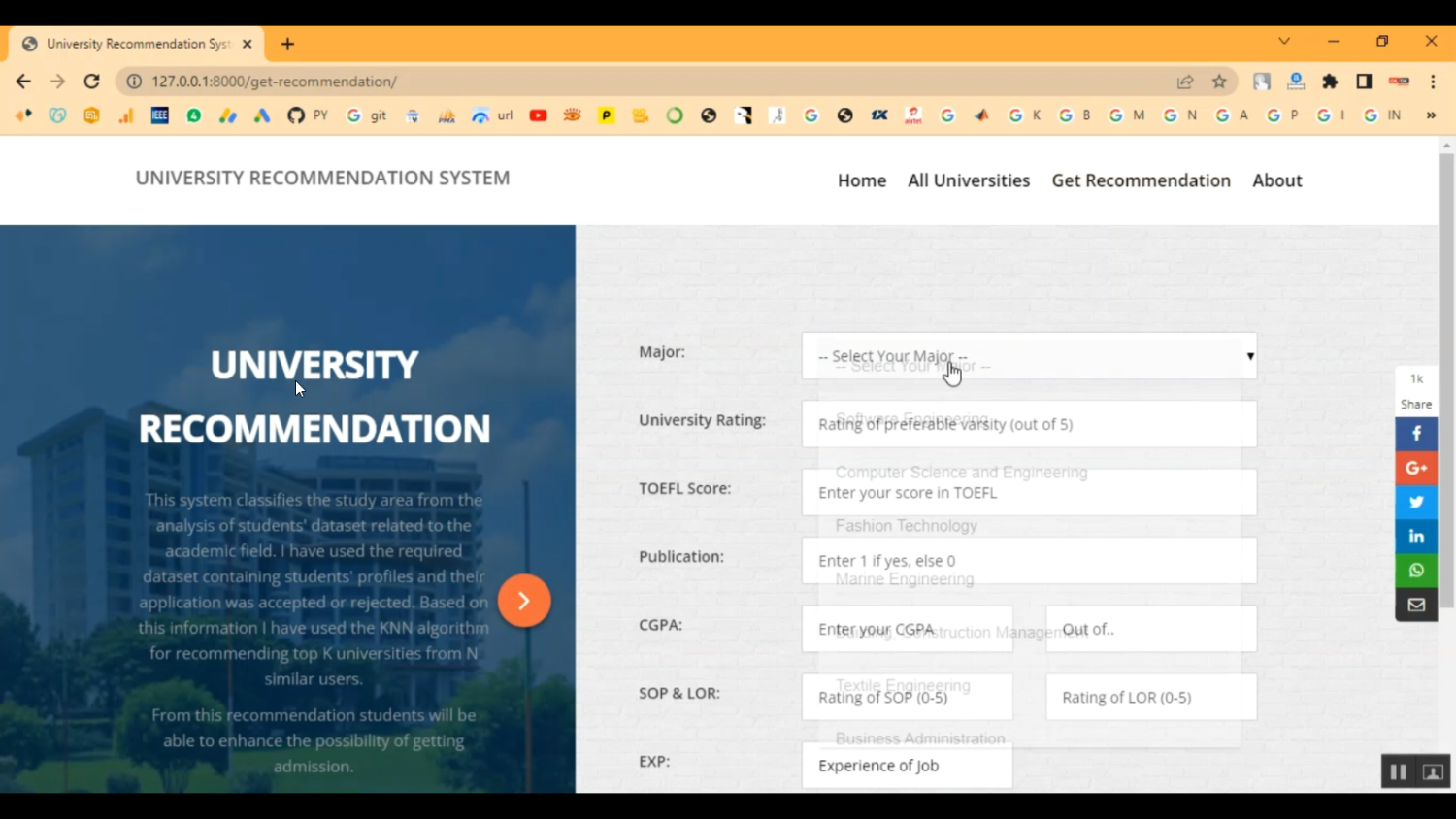1456x819 pixels.
Task: Open the YouTube bookmark
Action: tap(538, 115)
